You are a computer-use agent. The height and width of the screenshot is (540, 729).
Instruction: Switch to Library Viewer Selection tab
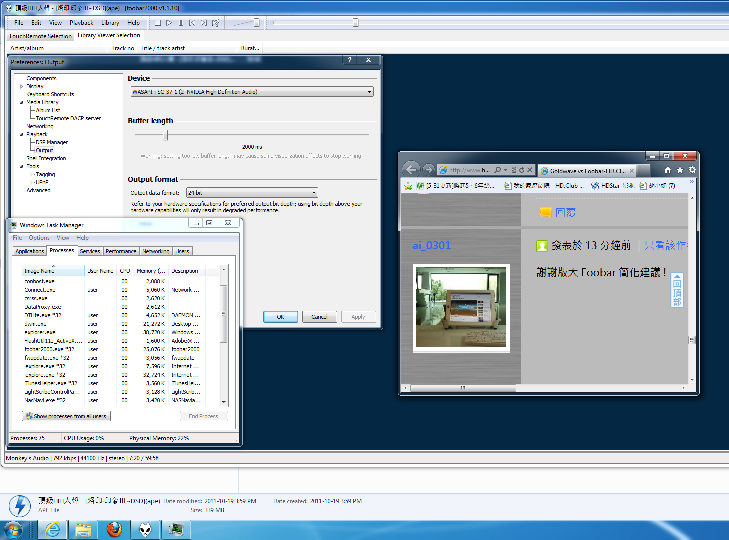pos(109,35)
